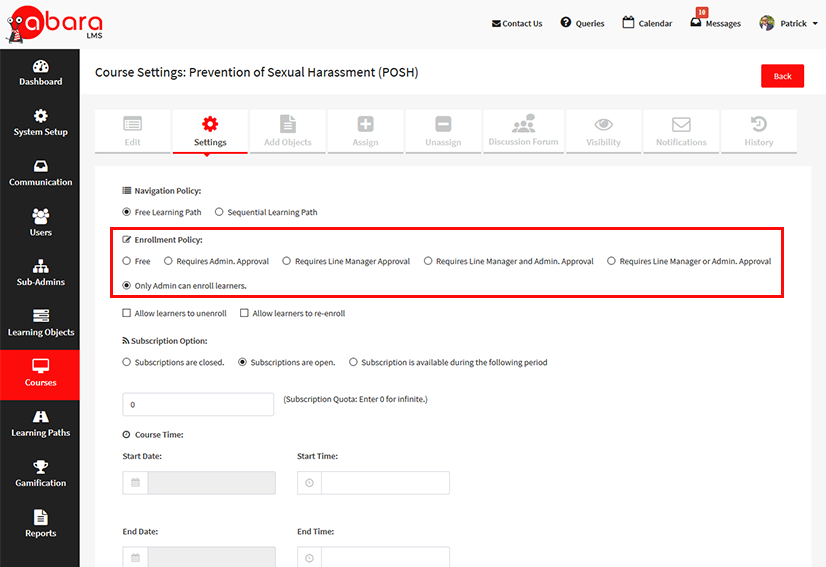
Task: Open Sub-Admins in the sidebar
Action: coord(41,273)
